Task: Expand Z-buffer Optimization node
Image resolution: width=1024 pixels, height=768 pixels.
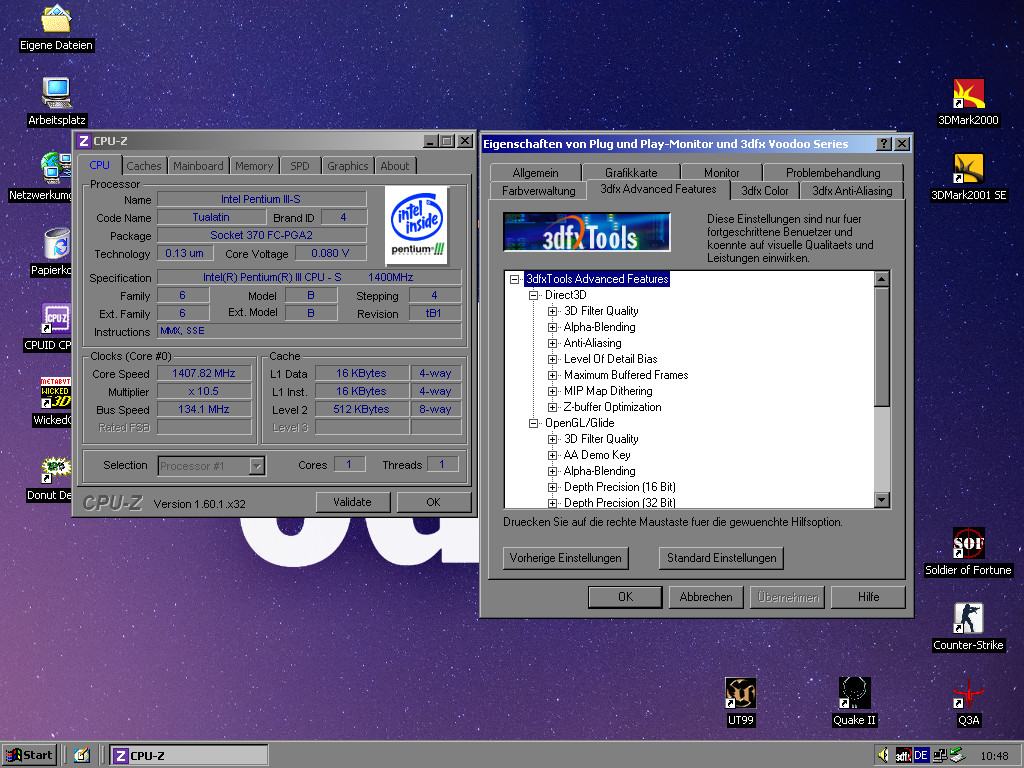Action: [552, 407]
